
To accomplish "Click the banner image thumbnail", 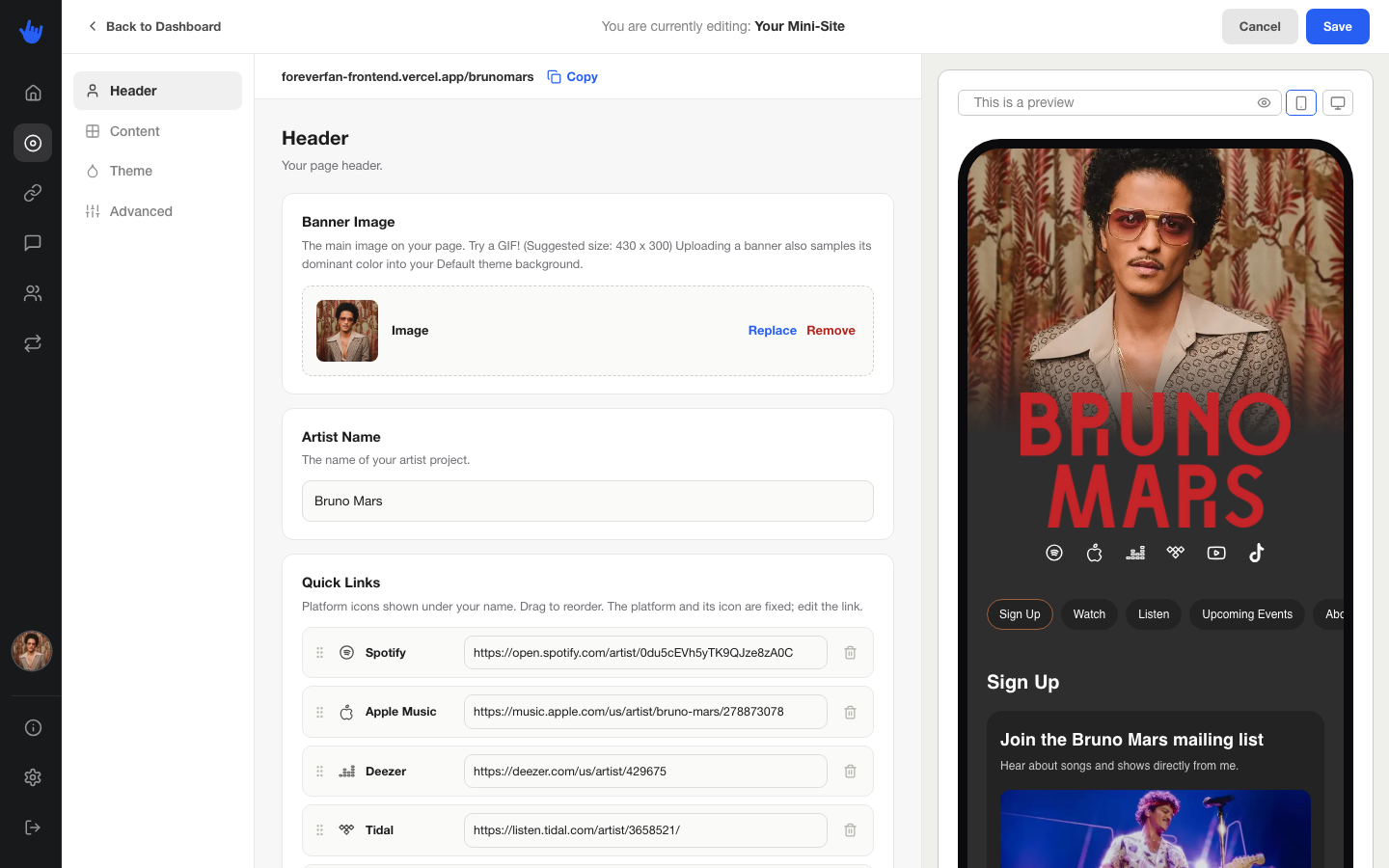I will 347,331.
